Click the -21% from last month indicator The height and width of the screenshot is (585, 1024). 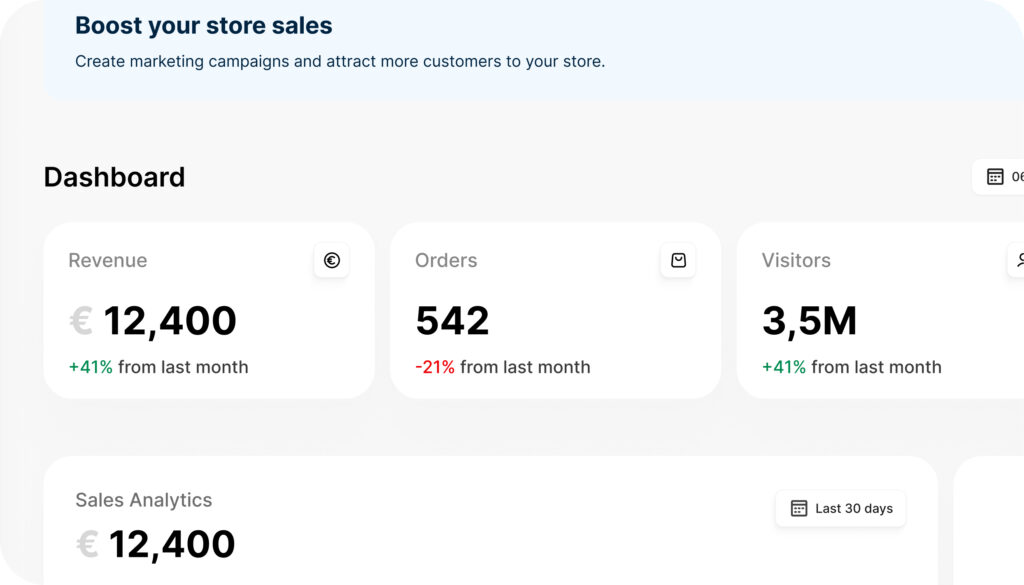click(x=503, y=367)
